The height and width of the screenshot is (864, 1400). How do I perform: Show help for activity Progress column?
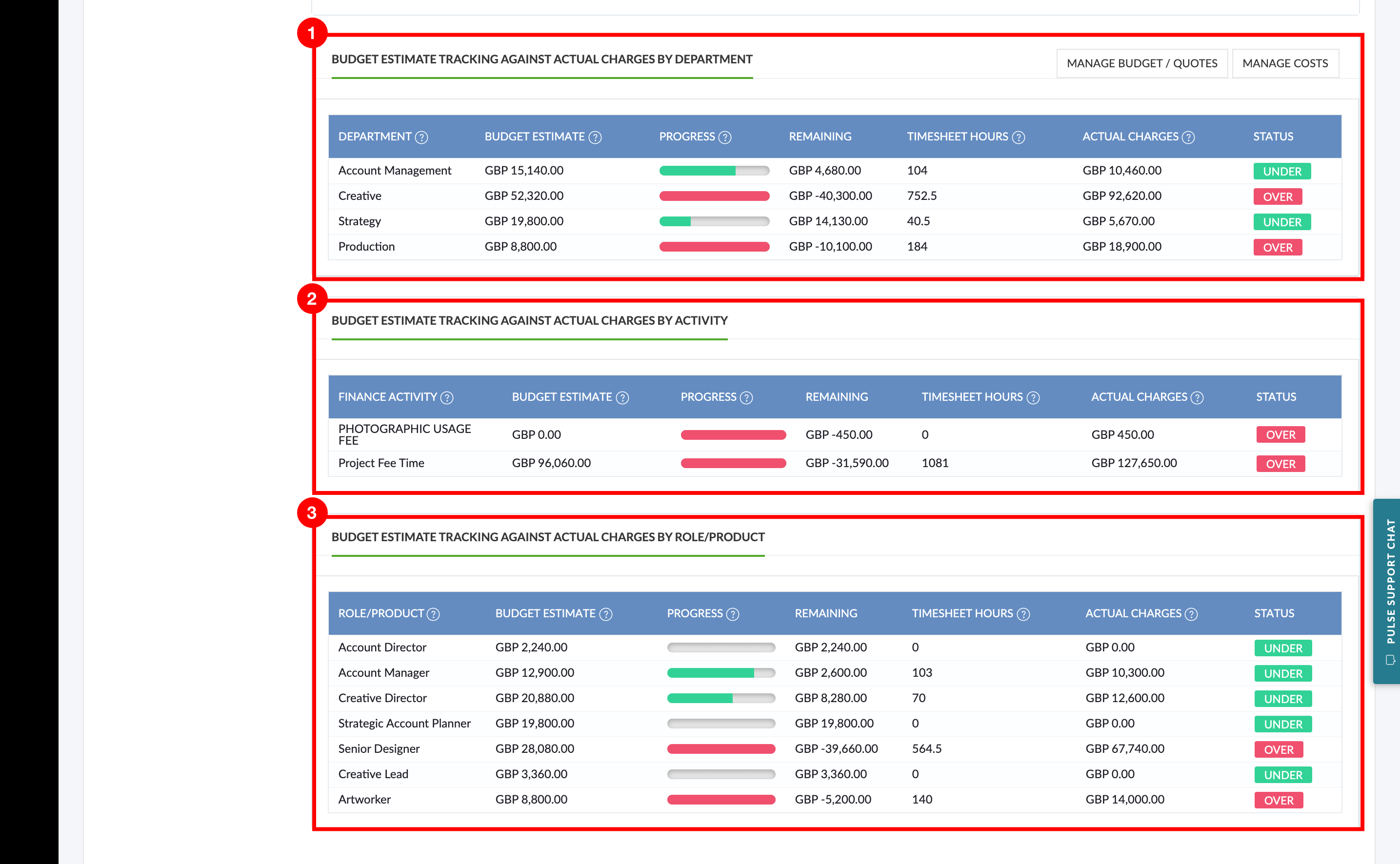(x=747, y=398)
